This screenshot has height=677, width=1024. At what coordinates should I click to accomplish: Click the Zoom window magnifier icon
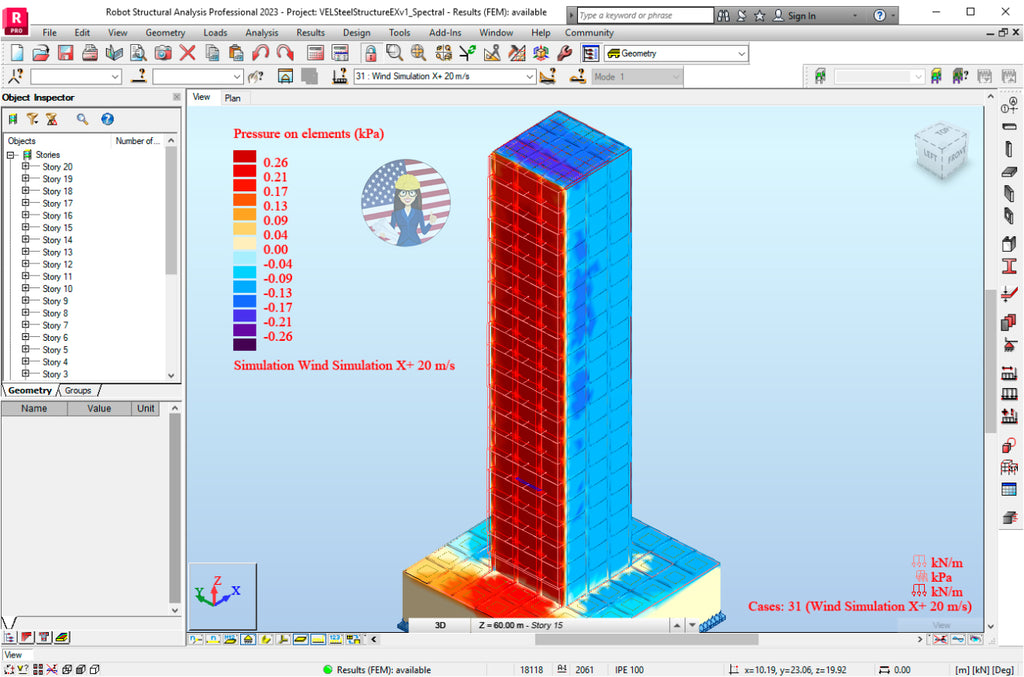click(x=394, y=53)
